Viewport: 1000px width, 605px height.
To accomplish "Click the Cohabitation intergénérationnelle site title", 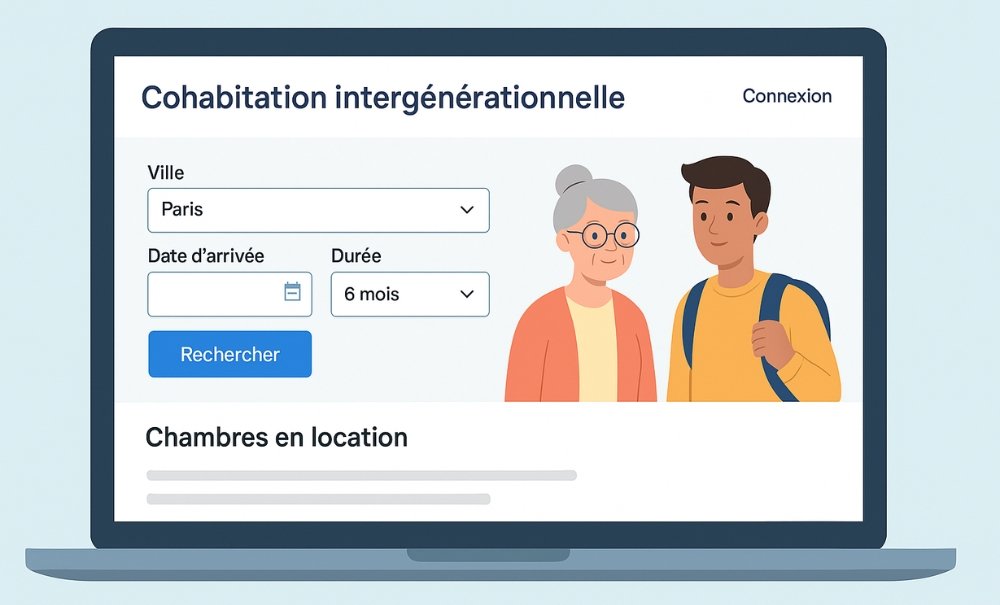I will [x=382, y=98].
